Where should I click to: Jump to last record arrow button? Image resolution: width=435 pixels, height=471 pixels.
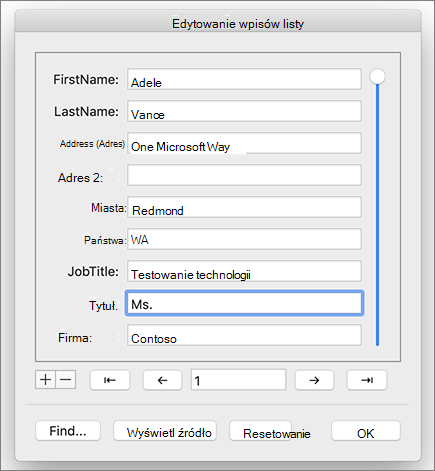tap(367, 380)
